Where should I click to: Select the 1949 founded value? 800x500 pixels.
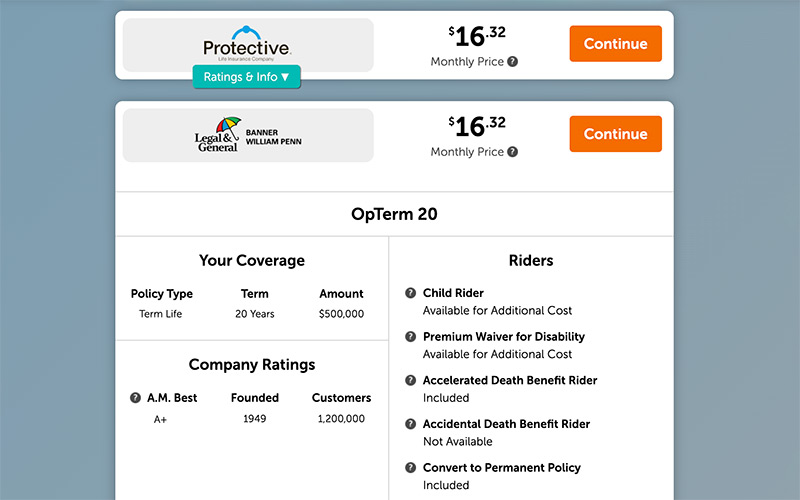(x=255, y=419)
